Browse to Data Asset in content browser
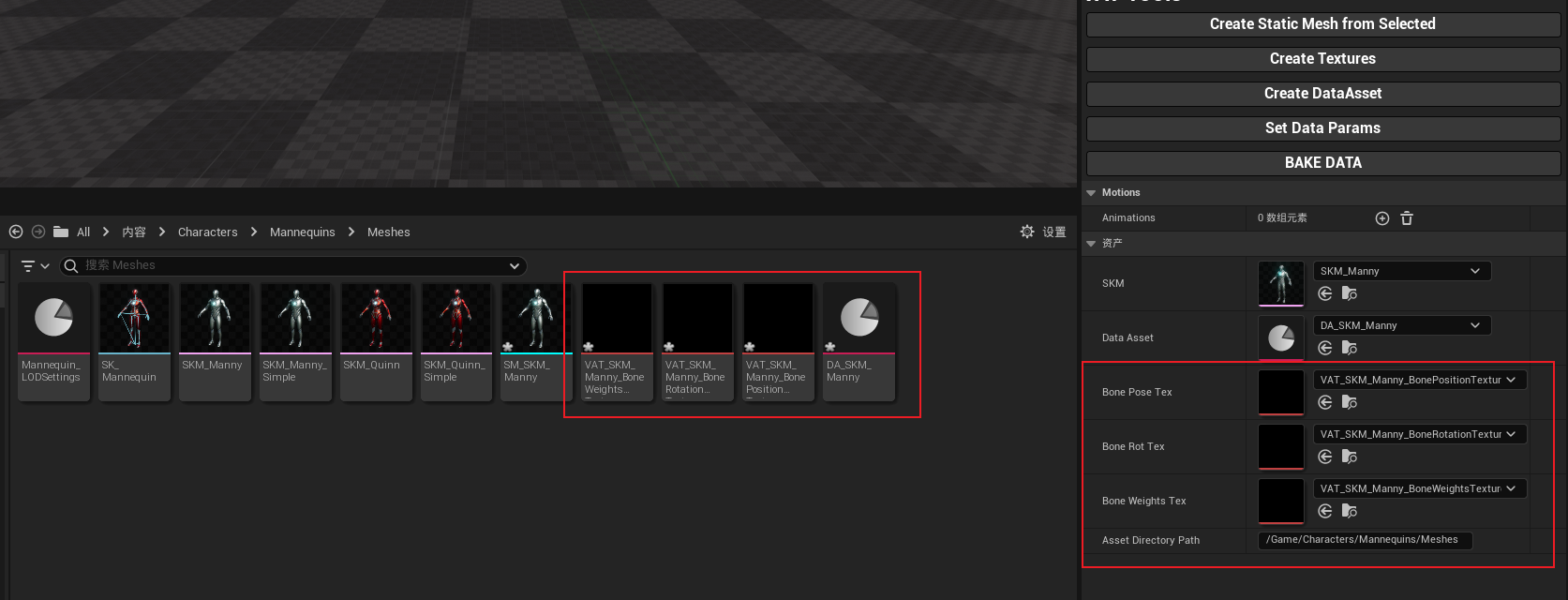1568x600 pixels. click(1350, 348)
